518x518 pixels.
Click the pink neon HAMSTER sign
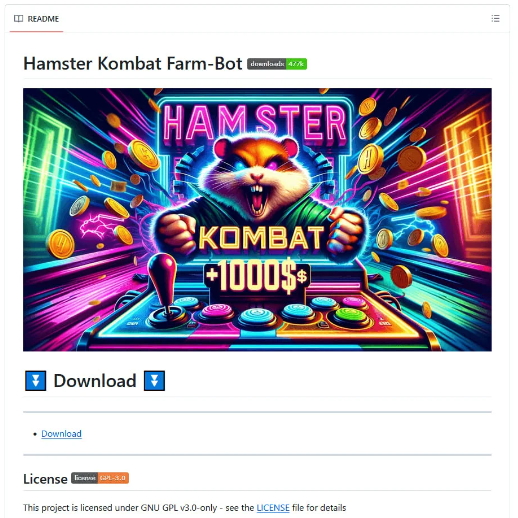point(255,122)
